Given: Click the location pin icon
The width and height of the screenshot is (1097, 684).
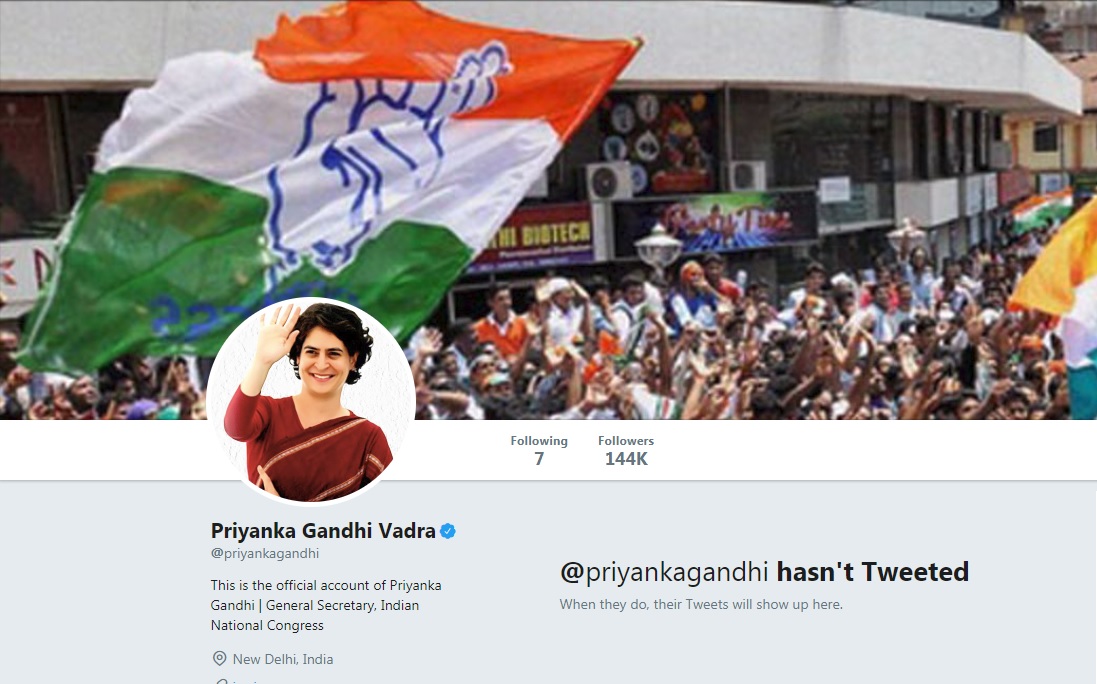Looking at the screenshot, I should [219, 659].
